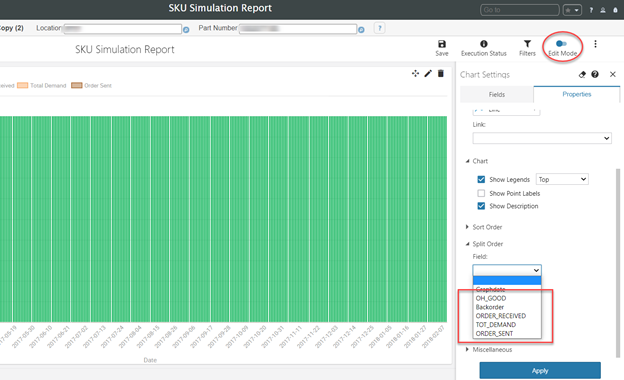This screenshot has height=380, width=624.
Task: Open the Execution Status info icon
Action: (x=484, y=44)
